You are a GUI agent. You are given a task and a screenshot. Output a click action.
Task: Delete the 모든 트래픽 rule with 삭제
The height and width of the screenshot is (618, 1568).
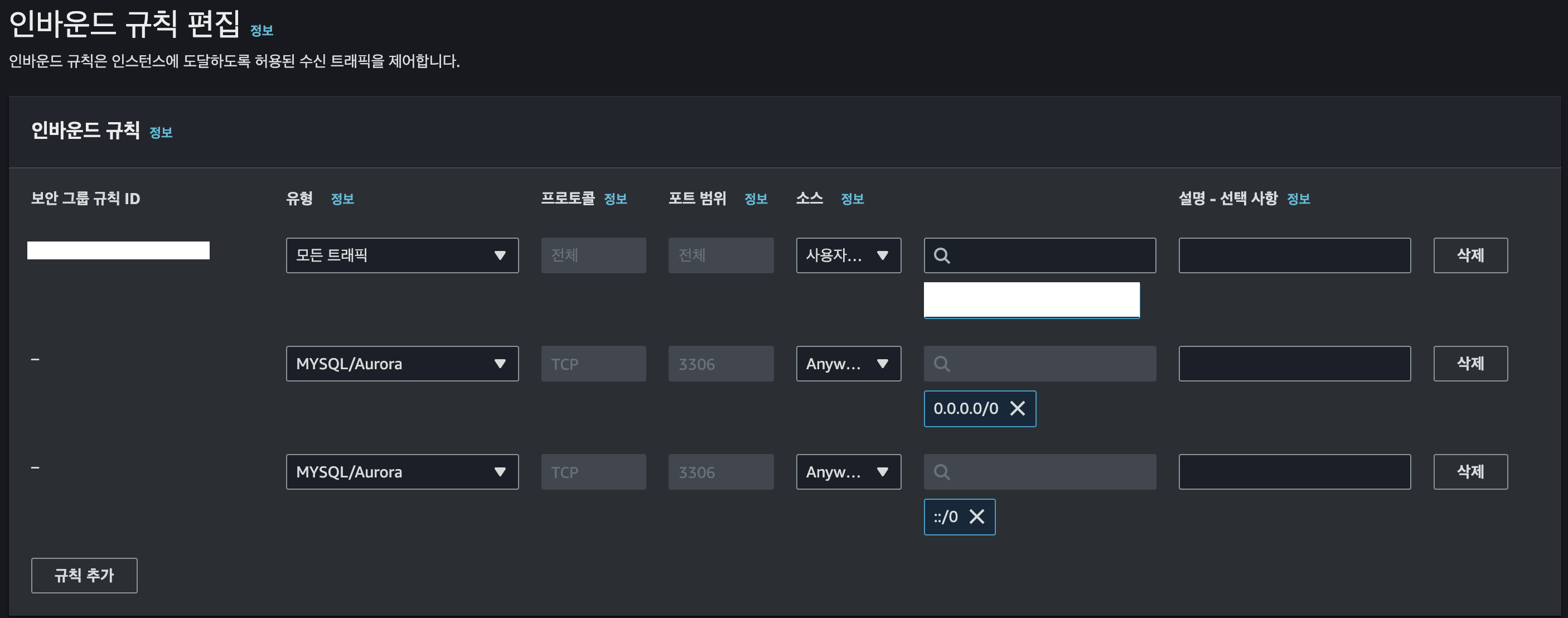click(1470, 255)
